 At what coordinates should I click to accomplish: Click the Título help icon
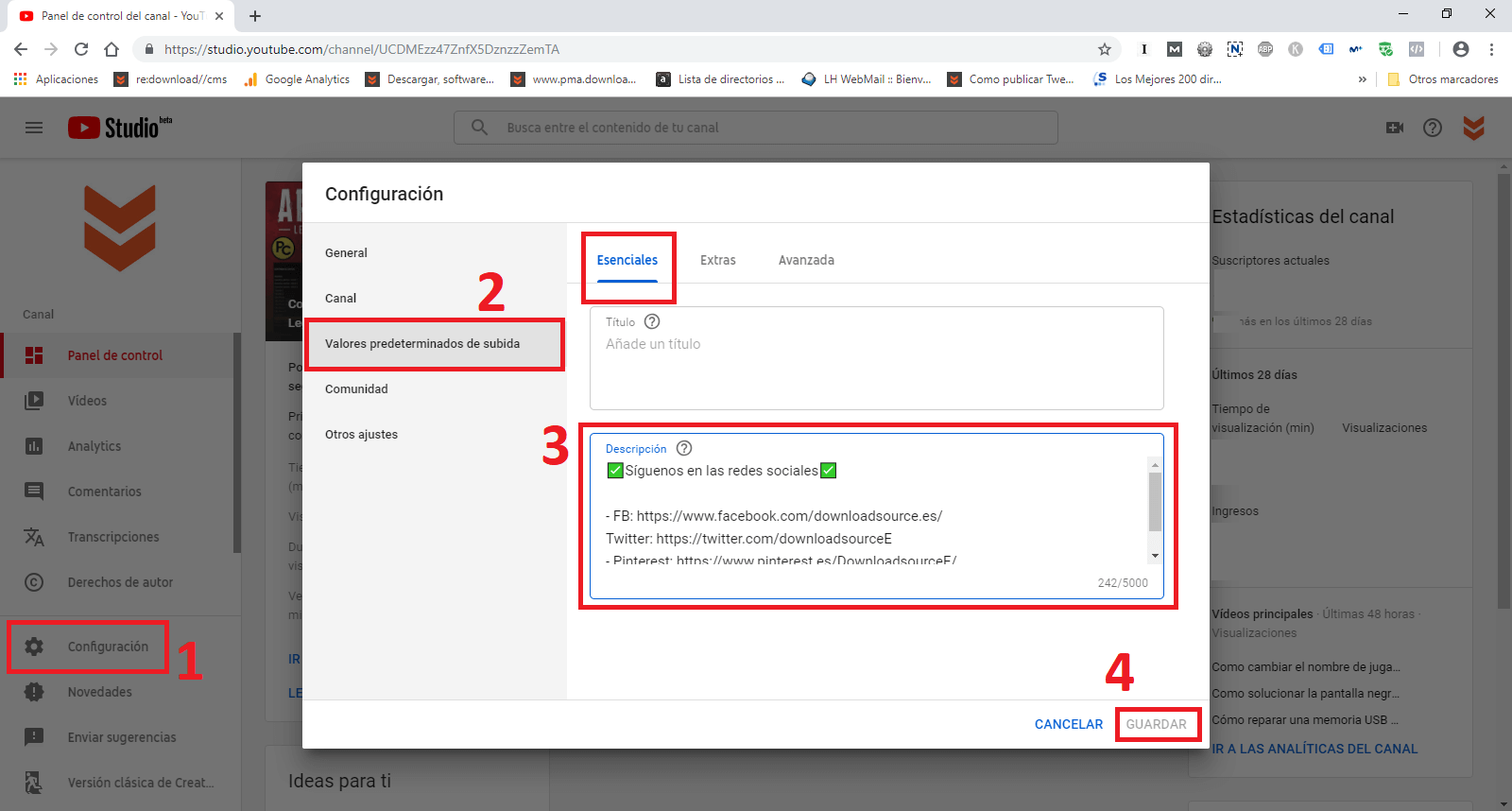tap(652, 321)
